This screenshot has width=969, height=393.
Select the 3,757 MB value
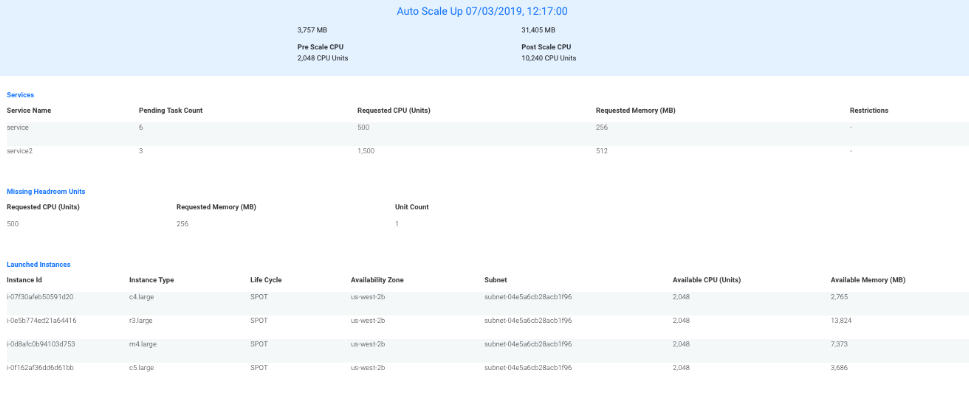pos(313,30)
